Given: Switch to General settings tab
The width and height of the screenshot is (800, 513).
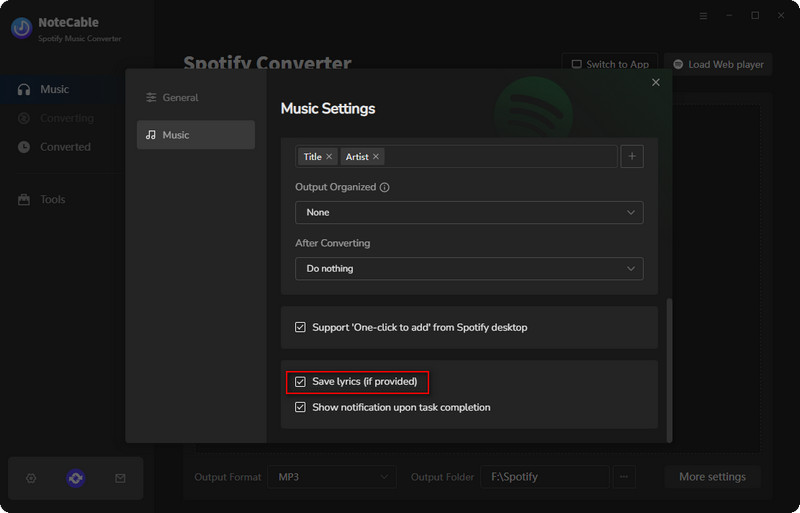Looking at the screenshot, I should click(195, 97).
